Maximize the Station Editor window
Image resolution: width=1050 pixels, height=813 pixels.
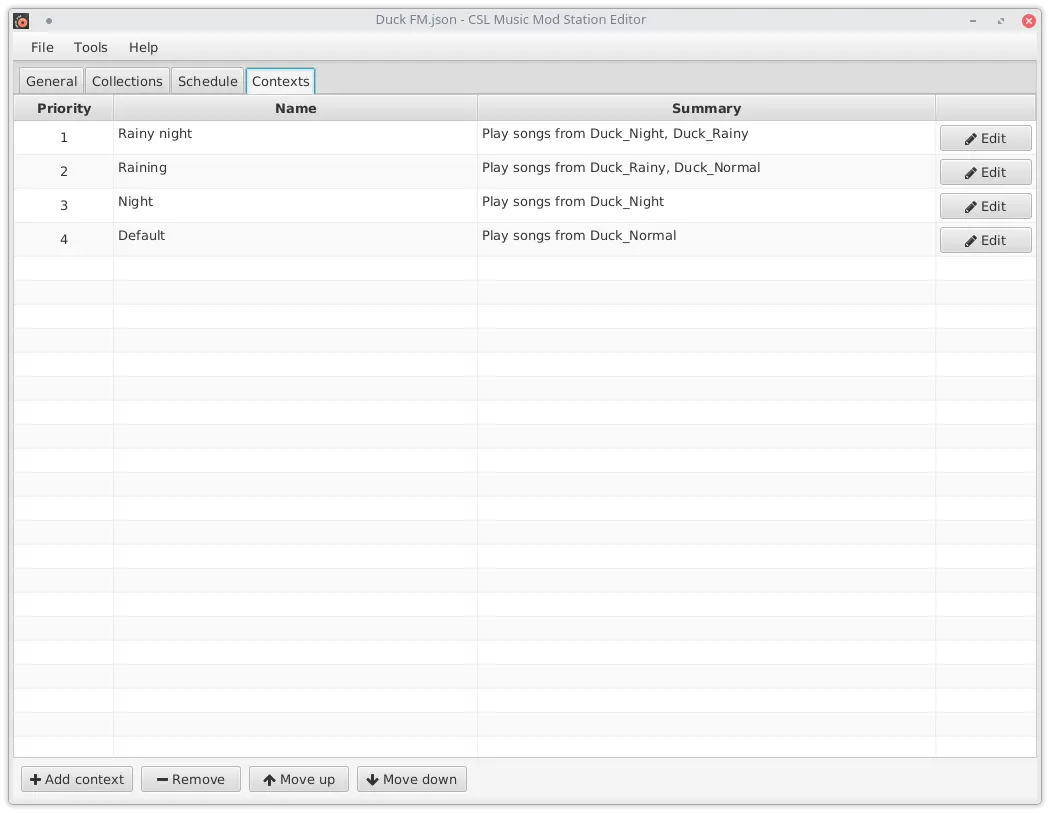(x=1000, y=21)
